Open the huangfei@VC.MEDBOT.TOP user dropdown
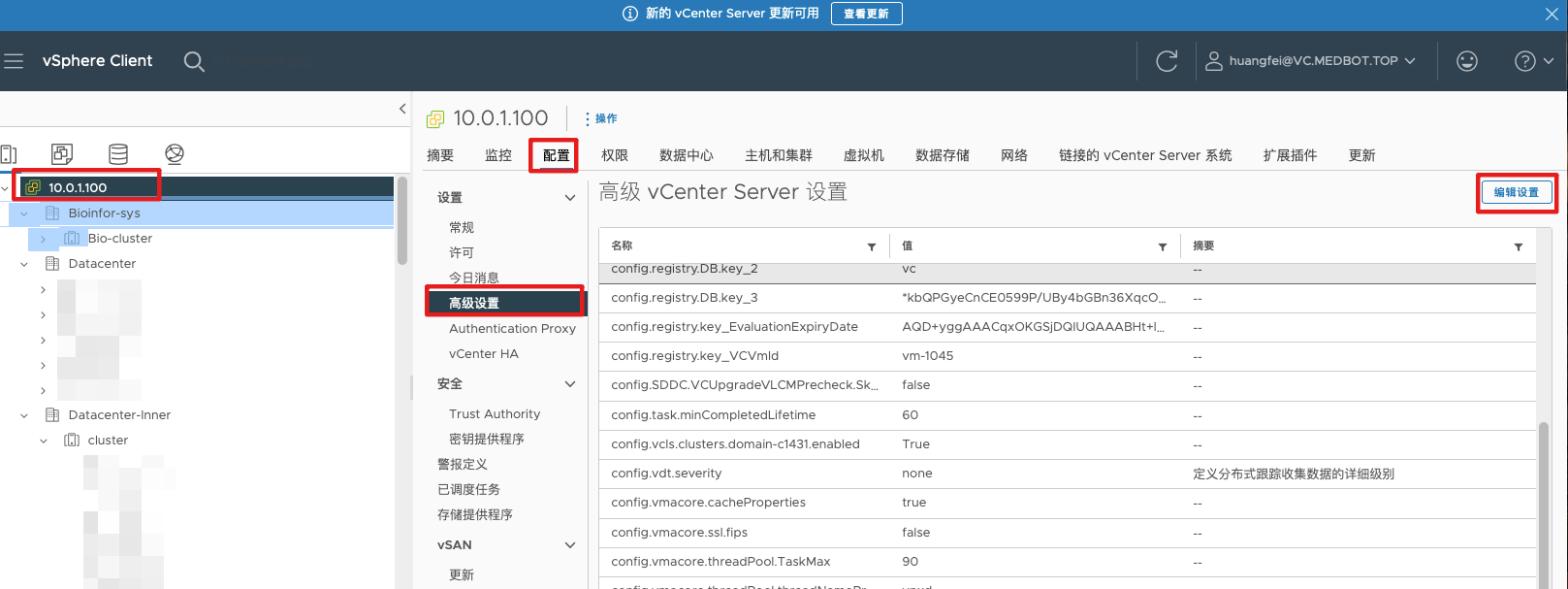Screen dimensions: 1568x589 click(x=1311, y=61)
